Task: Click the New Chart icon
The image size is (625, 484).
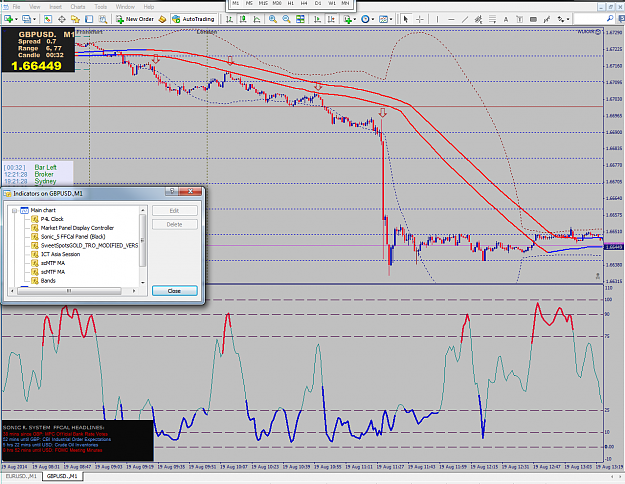Action: click(8, 19)
